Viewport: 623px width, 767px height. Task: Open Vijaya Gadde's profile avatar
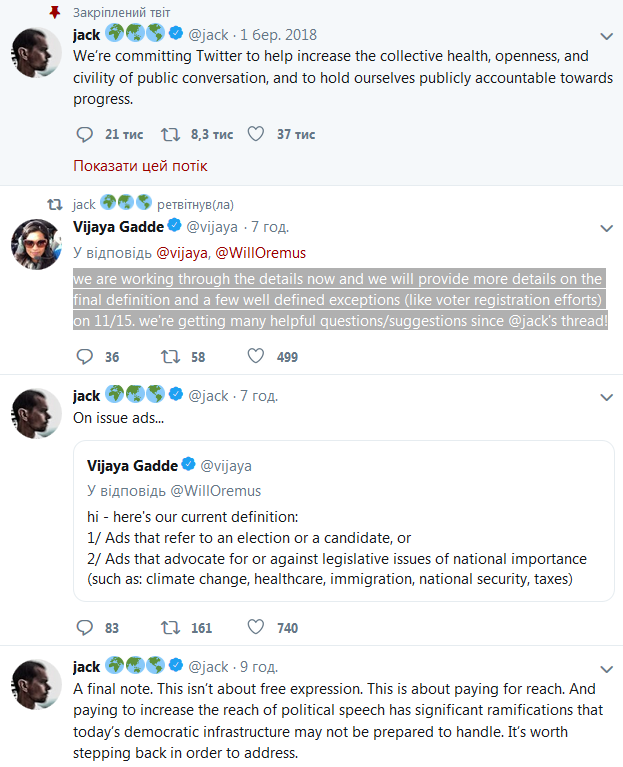tap(38, 244)
